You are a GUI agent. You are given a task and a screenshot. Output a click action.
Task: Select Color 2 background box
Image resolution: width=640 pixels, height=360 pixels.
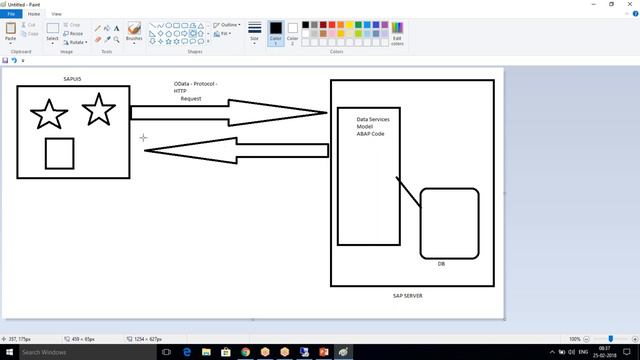292,33
